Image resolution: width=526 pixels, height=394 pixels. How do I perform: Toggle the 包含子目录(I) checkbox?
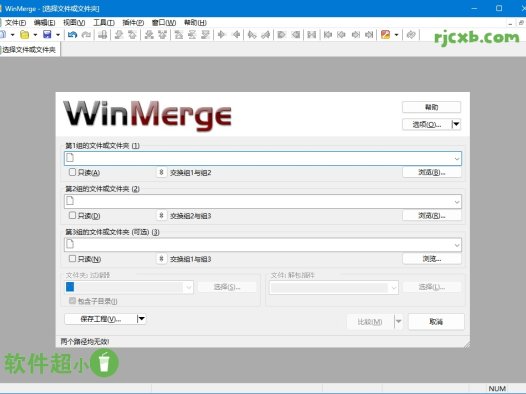[72, 301]
